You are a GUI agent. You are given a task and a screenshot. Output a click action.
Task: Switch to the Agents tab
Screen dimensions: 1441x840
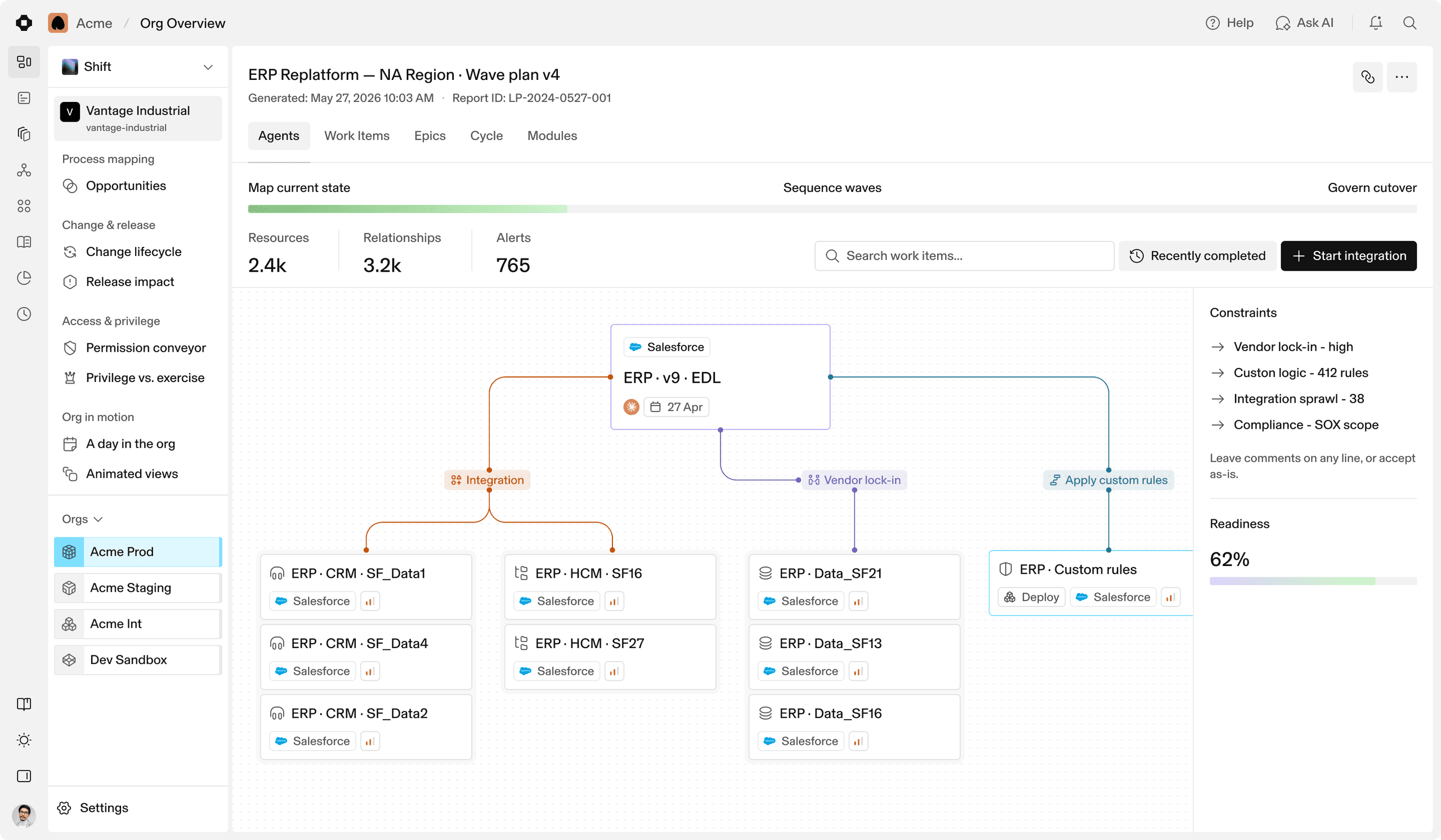click(x=279, y=136)
